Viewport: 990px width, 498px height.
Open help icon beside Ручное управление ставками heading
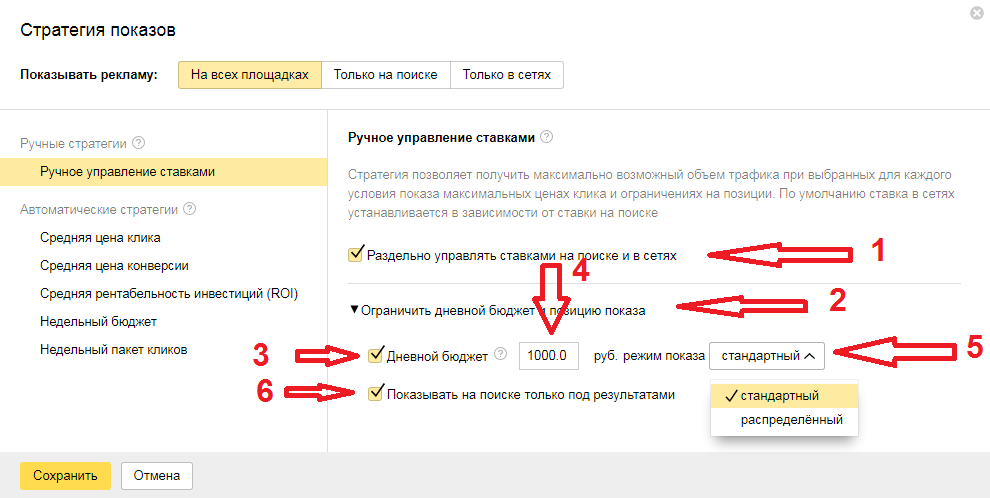[x=547, y=137]
